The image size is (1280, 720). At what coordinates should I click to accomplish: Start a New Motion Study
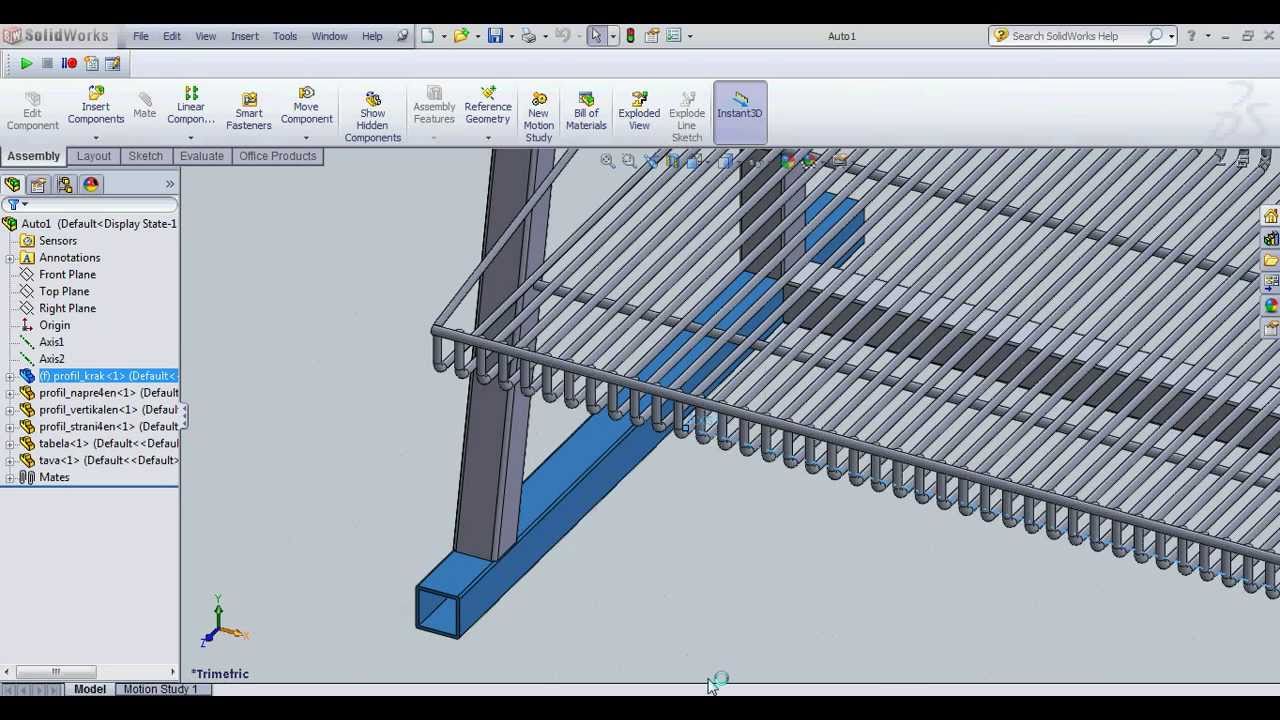coord(539,116)
